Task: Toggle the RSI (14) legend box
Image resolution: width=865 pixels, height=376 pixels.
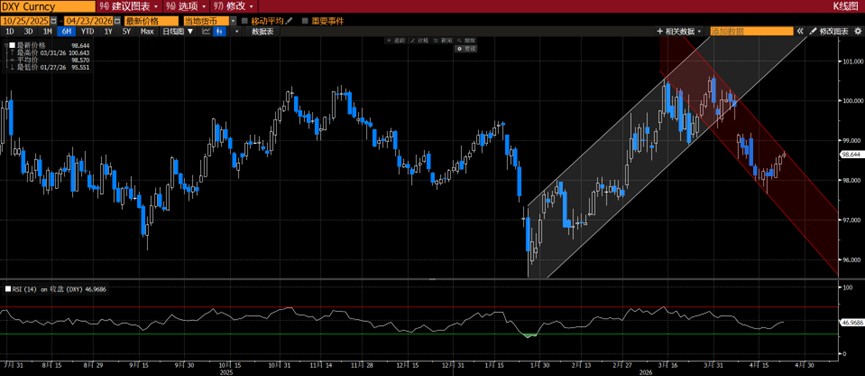Action: [8, 288]
